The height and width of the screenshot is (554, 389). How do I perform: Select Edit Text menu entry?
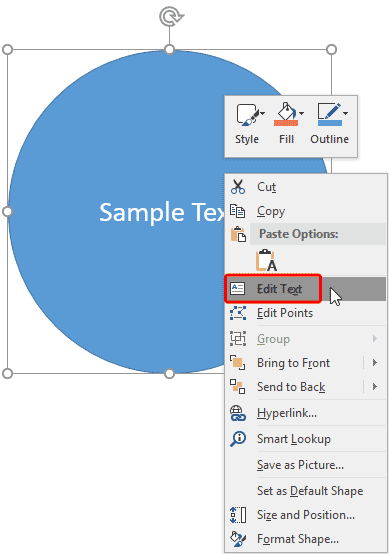[306, 289]
